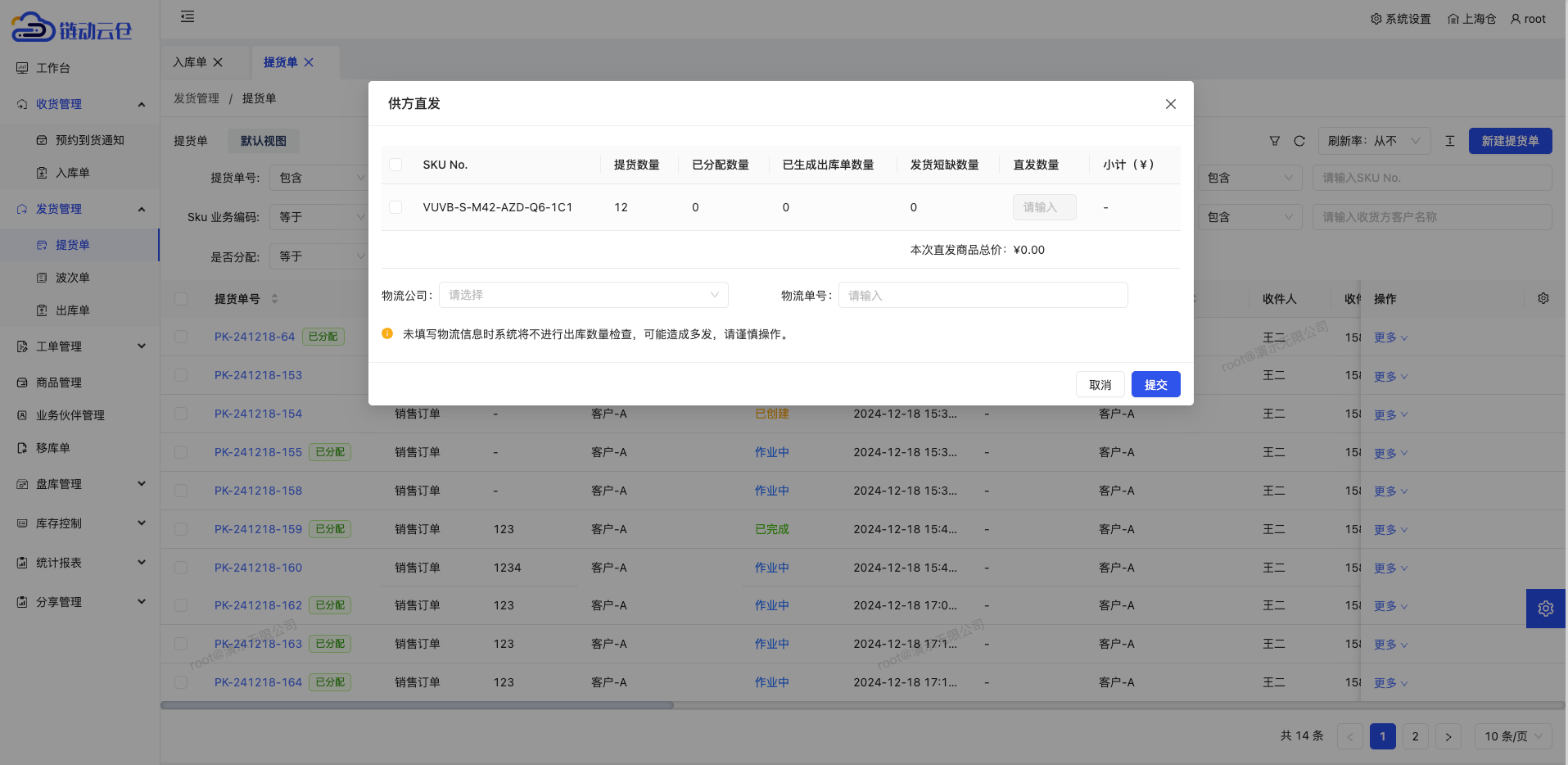The width and height of the screenshot is (1568, 765).
Task: Click the floating blue settings button
Action: [x=1545, y=609]
